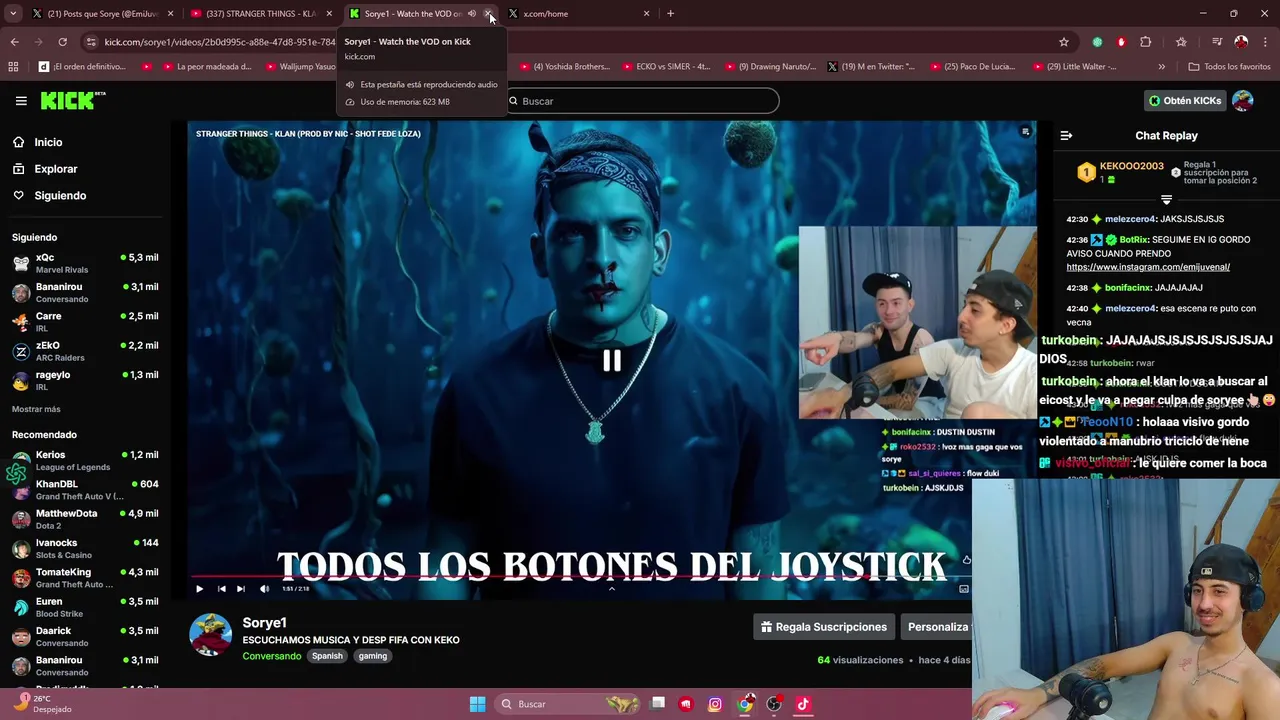Expand the bookmarks overflow chevron
Image resolution: width=1280 pixels, height=720 pixels.
coord(1161,67)
